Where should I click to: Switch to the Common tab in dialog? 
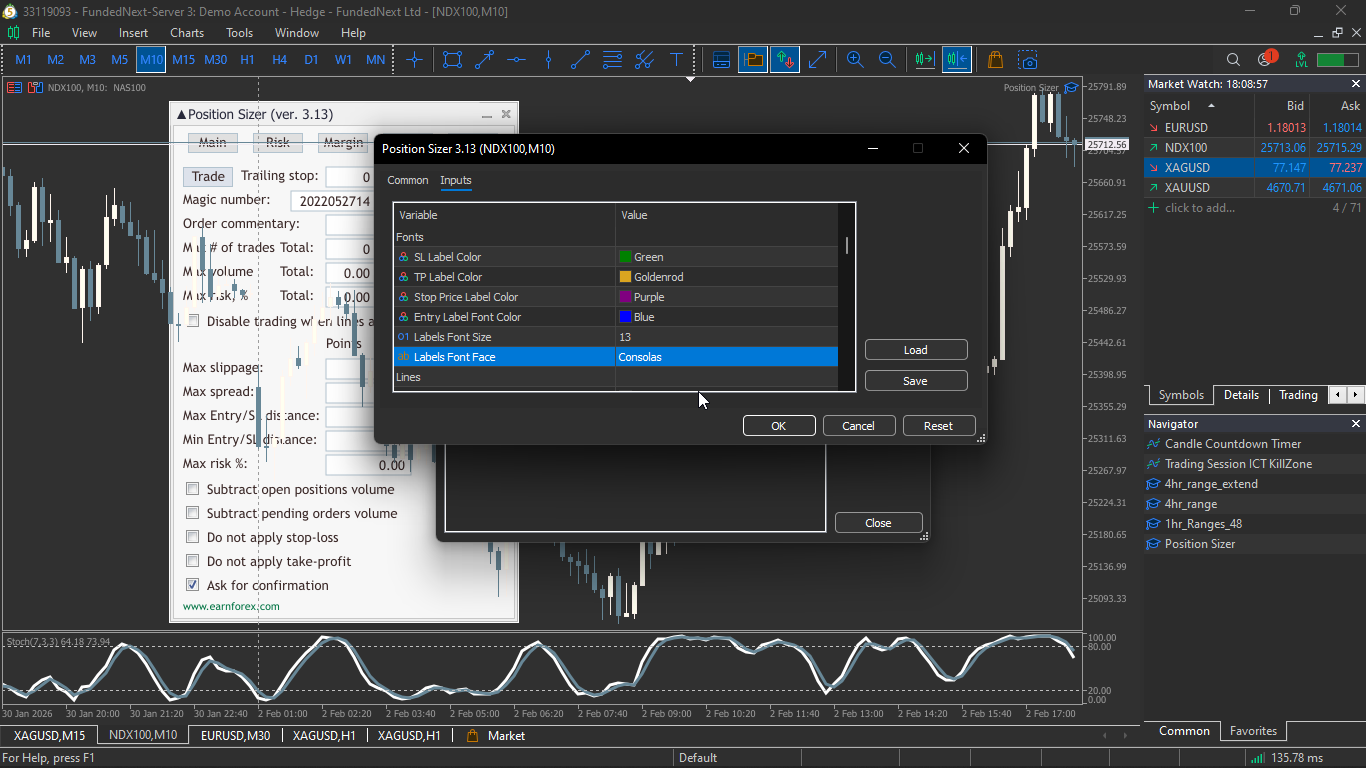(408, 180)
